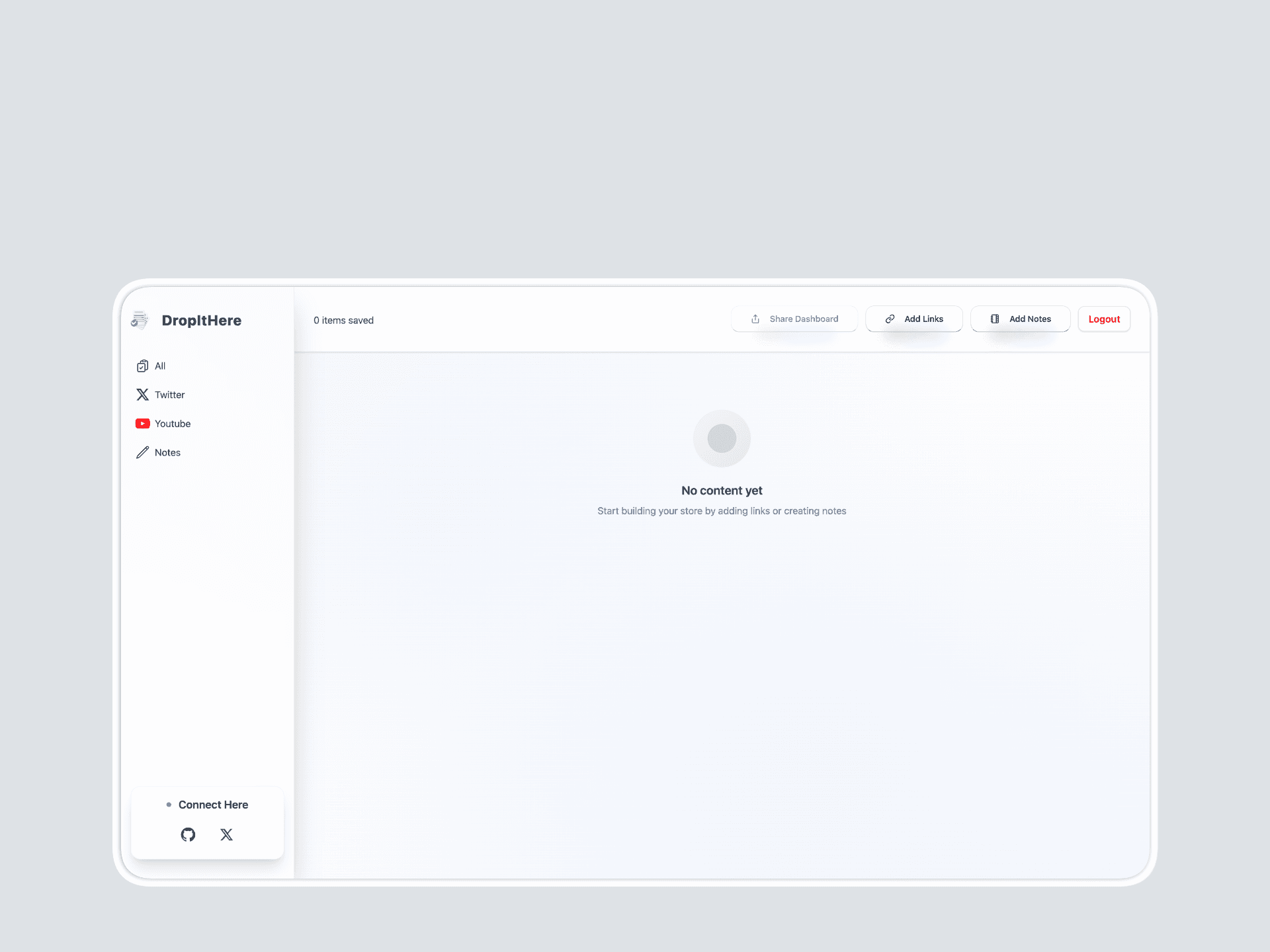This screenshot has width=1270, height=952.
Task: Filter saved content by Youtube
Action: click(x=173, y=424)
